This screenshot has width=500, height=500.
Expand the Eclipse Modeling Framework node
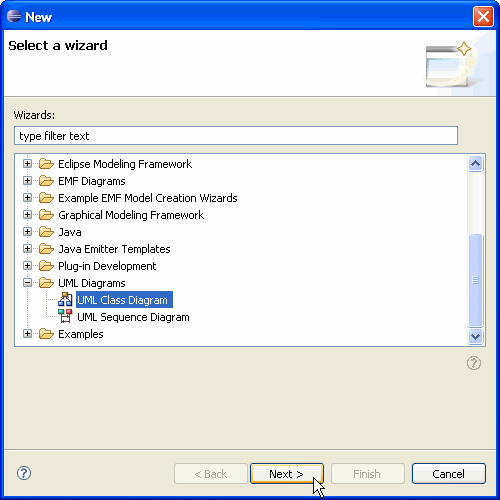point(27,164)
